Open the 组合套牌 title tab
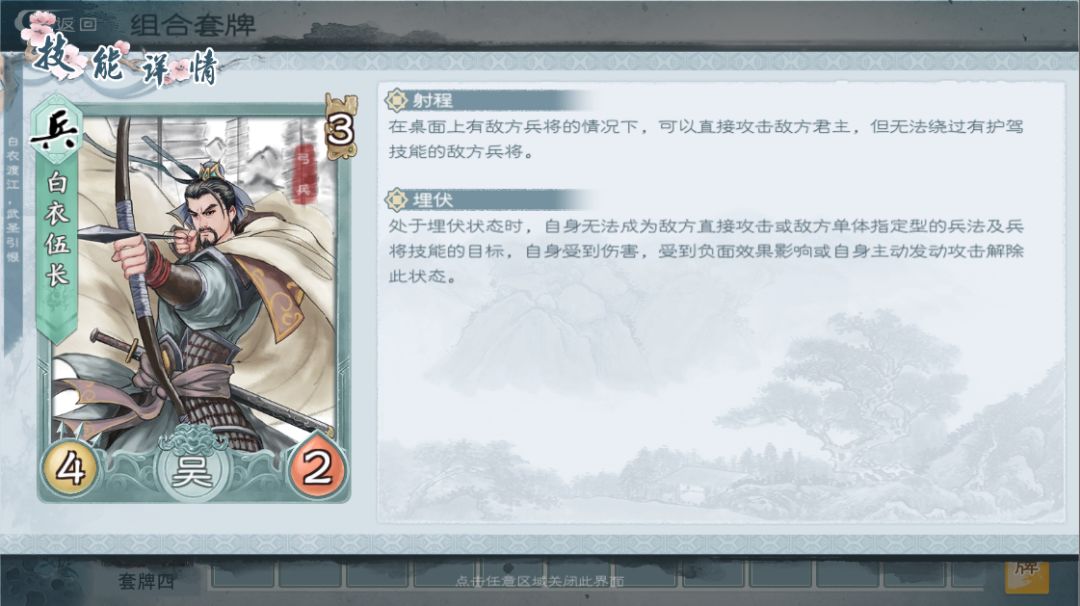1080x606 pixels. tap(193, 26)
